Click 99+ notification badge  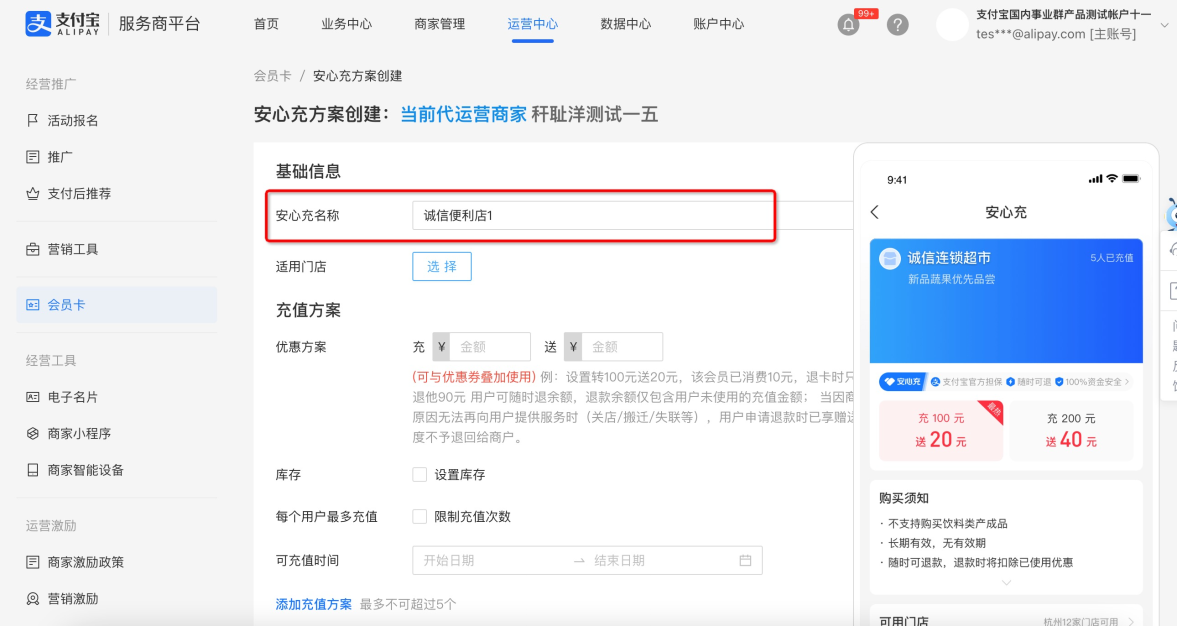pyautogui.click(x=865, y=14)
